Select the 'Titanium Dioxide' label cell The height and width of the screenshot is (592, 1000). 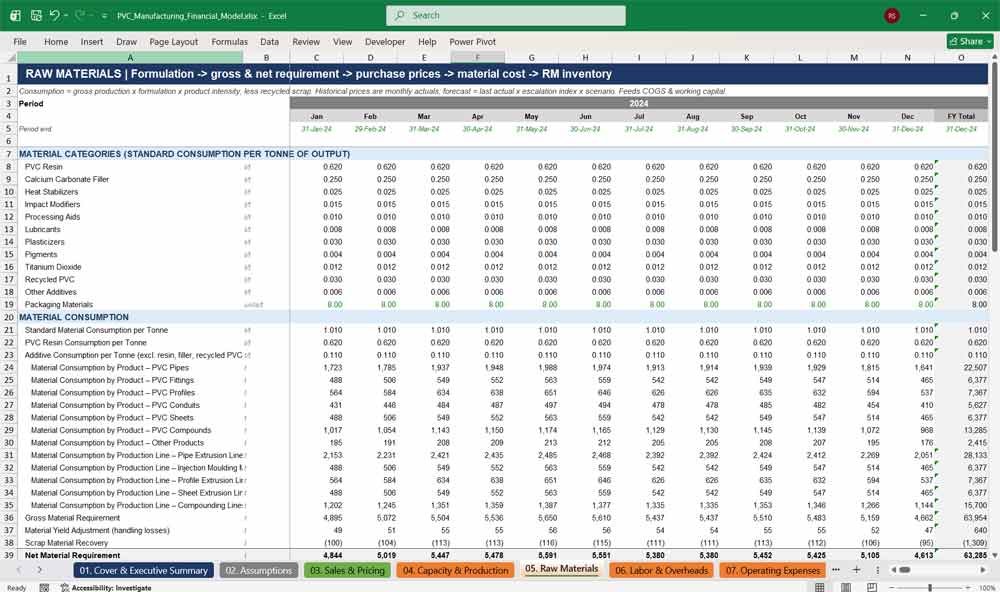point(53,267)
